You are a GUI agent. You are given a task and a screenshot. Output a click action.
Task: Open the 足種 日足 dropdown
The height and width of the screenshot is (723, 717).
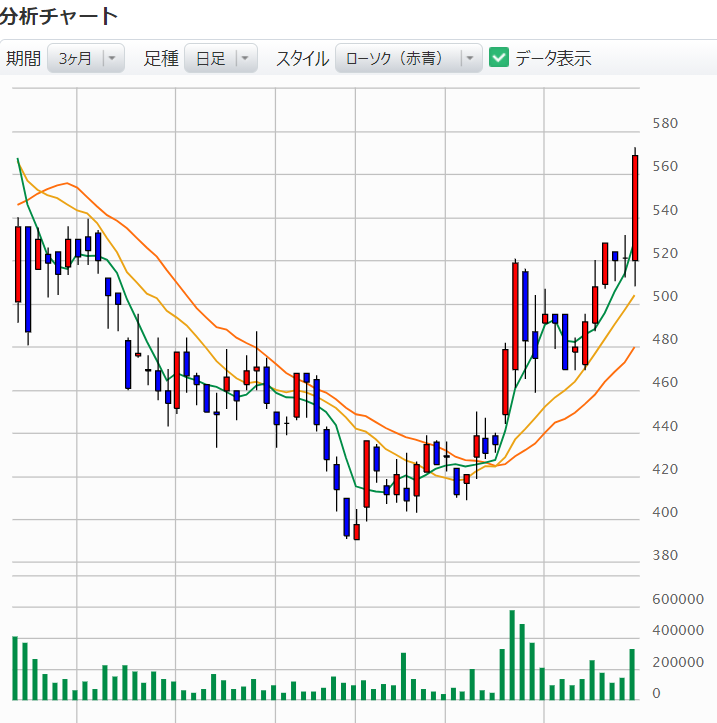pos(221,59)
